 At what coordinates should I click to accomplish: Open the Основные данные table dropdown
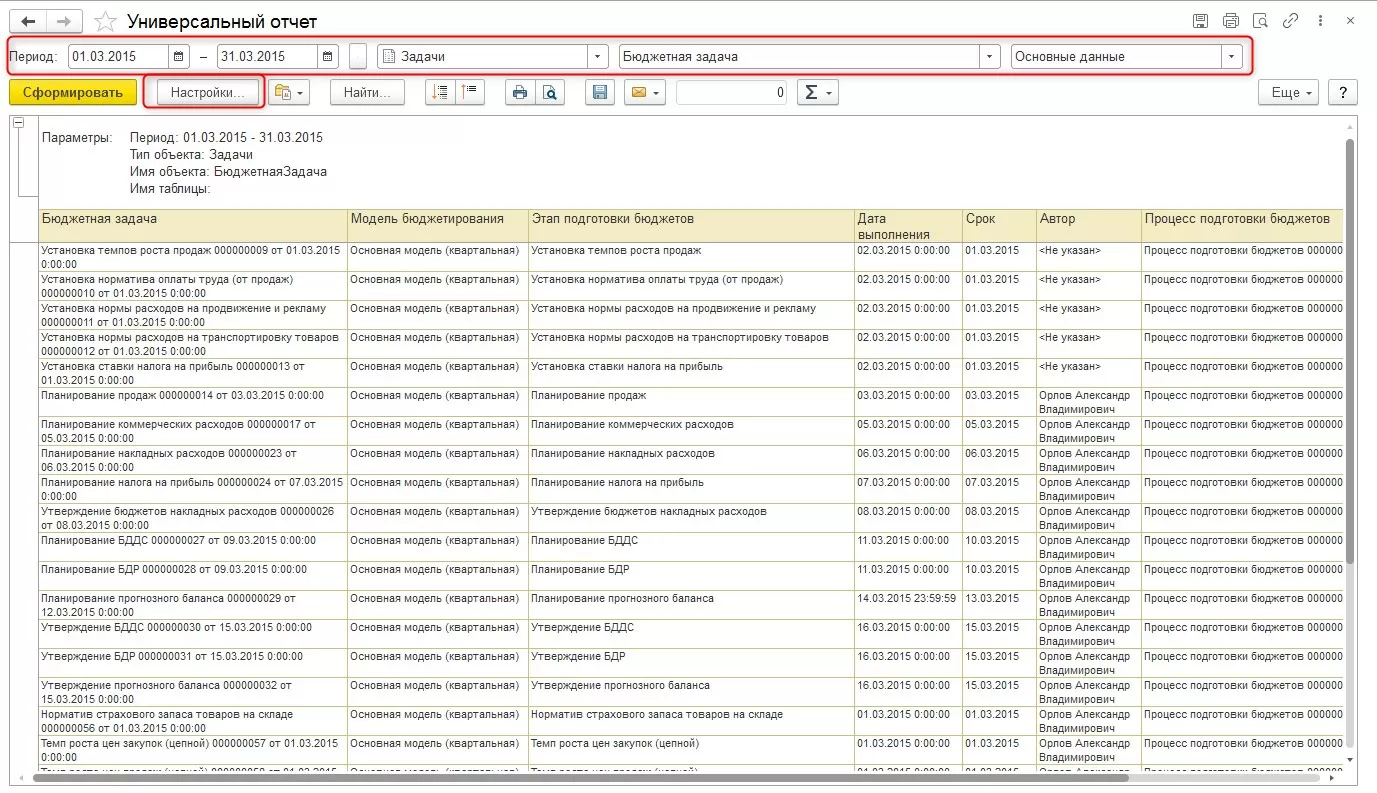click(1232, 57)
